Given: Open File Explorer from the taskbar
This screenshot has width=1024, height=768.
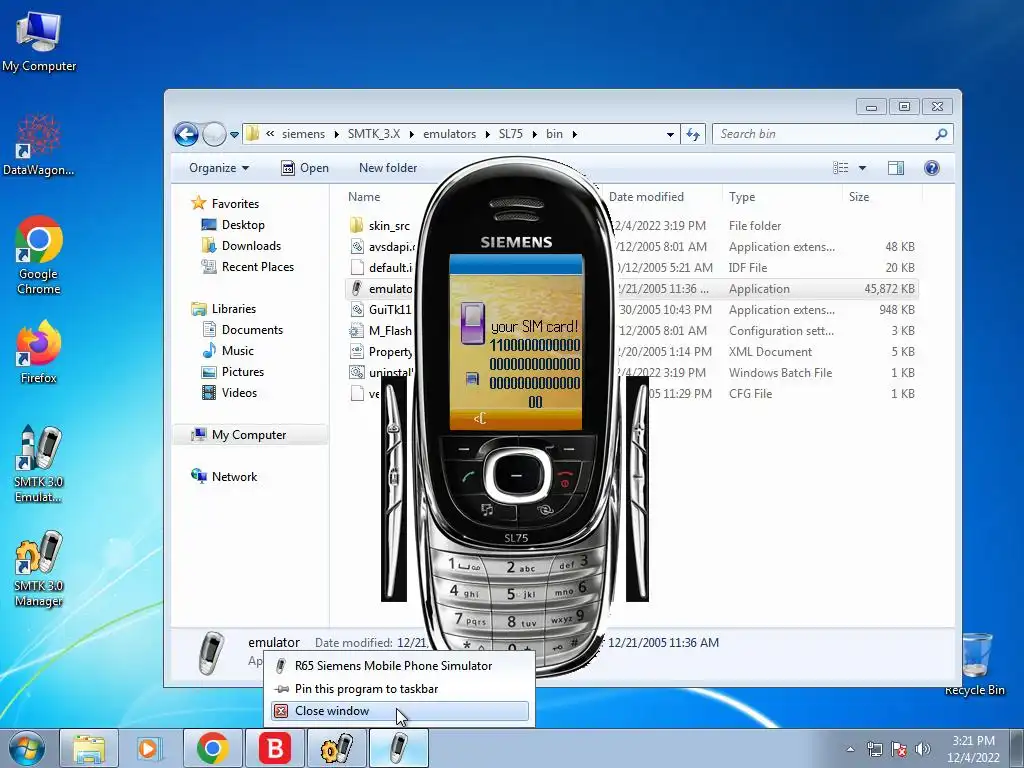Looking at the screenshot, I should click(x=89, y=748).
